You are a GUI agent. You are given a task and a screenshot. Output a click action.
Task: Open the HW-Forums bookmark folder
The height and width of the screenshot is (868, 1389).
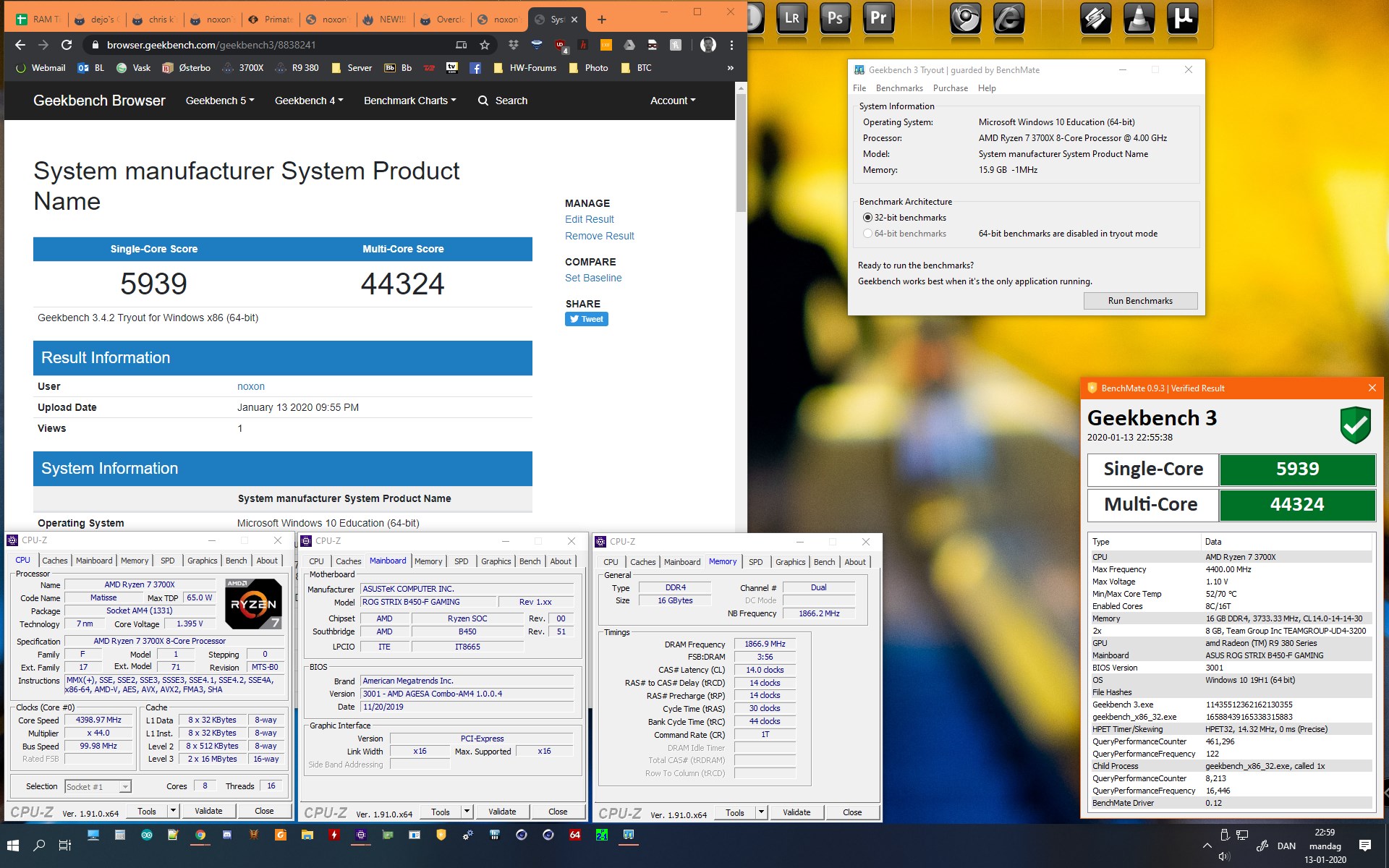[x=525, y=68]
